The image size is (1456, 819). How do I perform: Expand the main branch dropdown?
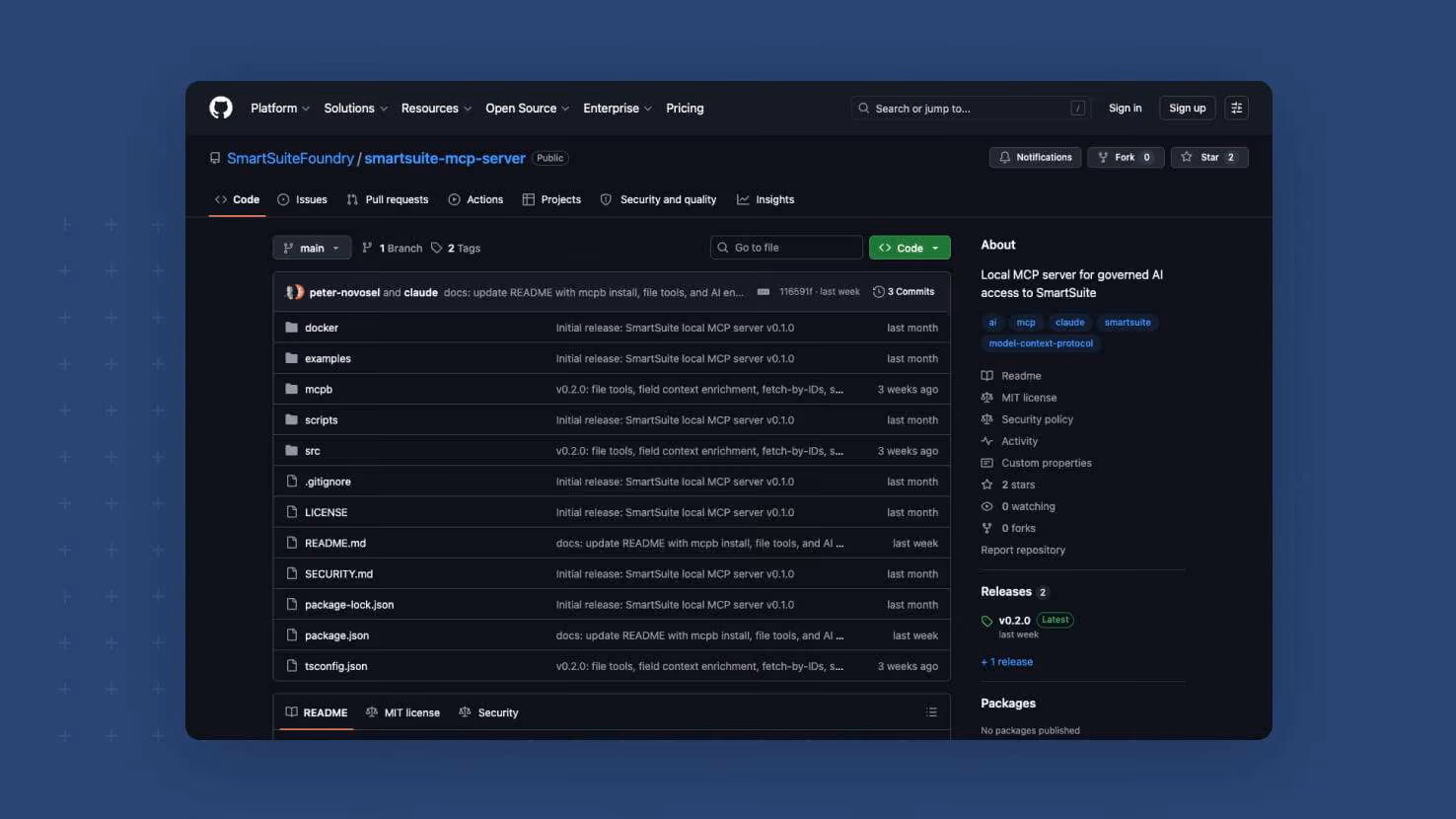click(312, 248)
